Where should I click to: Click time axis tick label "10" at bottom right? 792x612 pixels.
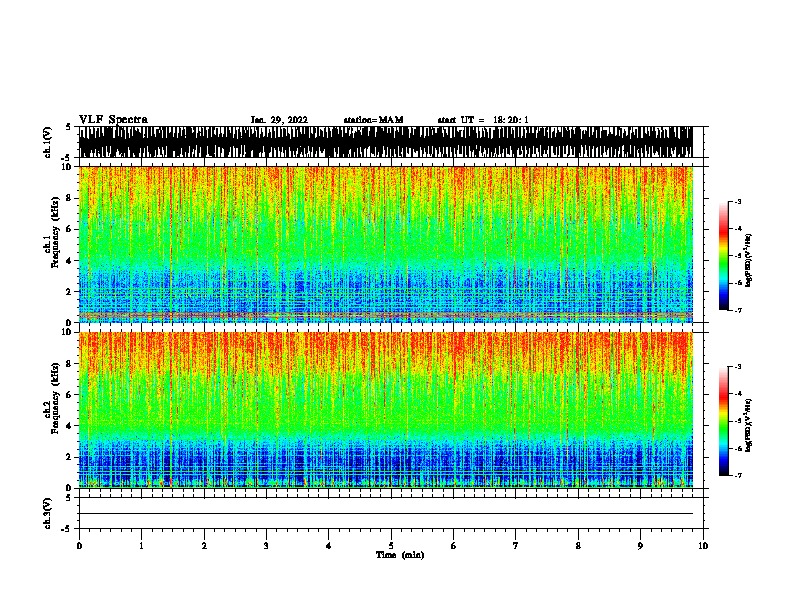(x=703, y=546)
